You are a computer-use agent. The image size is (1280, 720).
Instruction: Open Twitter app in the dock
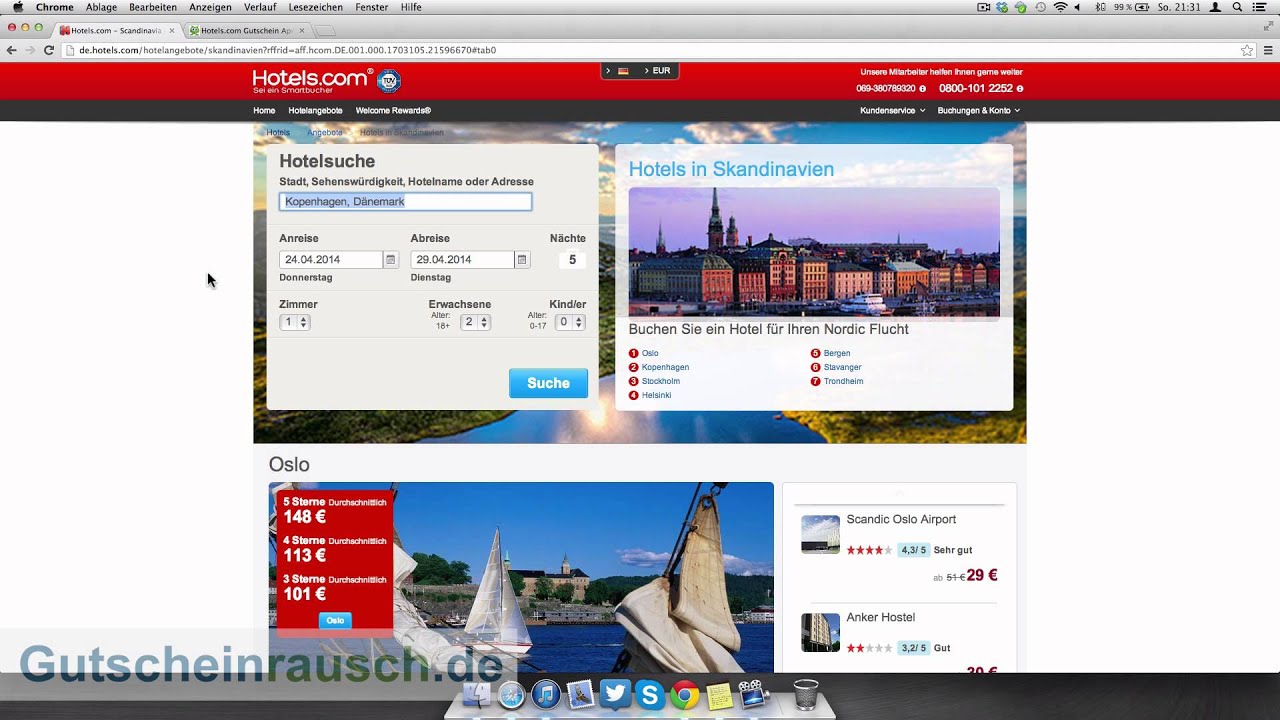point(615,694)
